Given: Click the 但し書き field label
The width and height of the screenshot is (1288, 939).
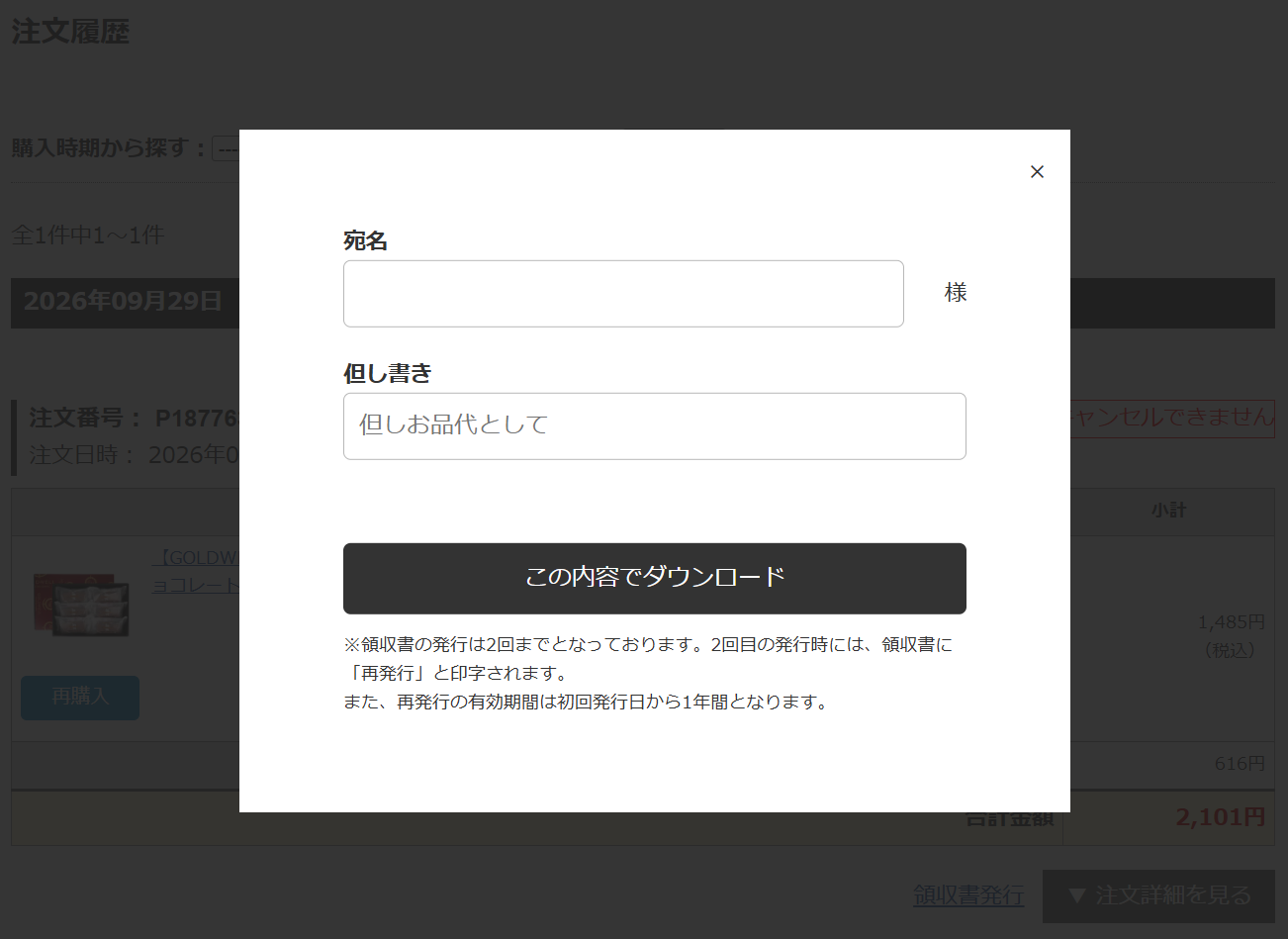Looking at the screenshot, I should point(388,373).
